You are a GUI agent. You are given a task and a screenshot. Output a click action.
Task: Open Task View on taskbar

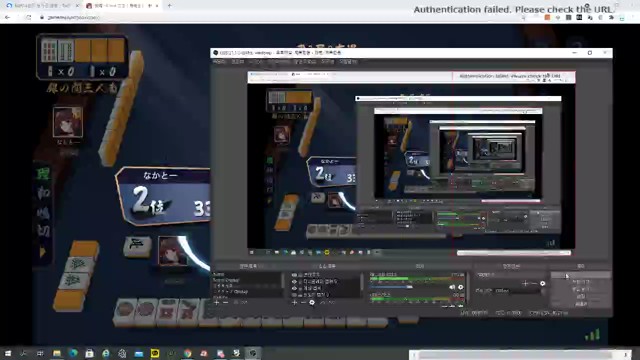point(40,353)
